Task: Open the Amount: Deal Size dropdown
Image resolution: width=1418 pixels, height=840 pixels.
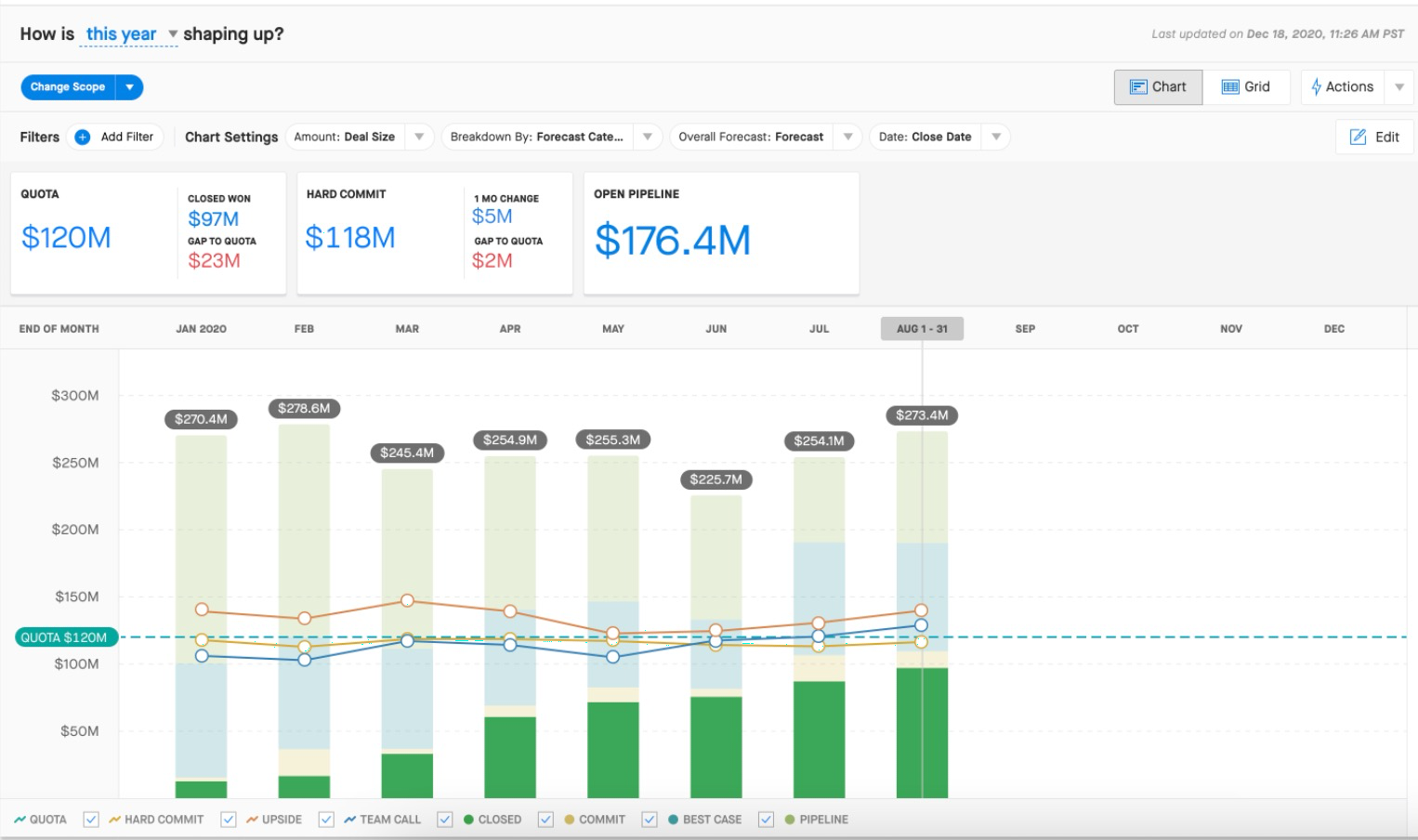Action: (419, 137)
